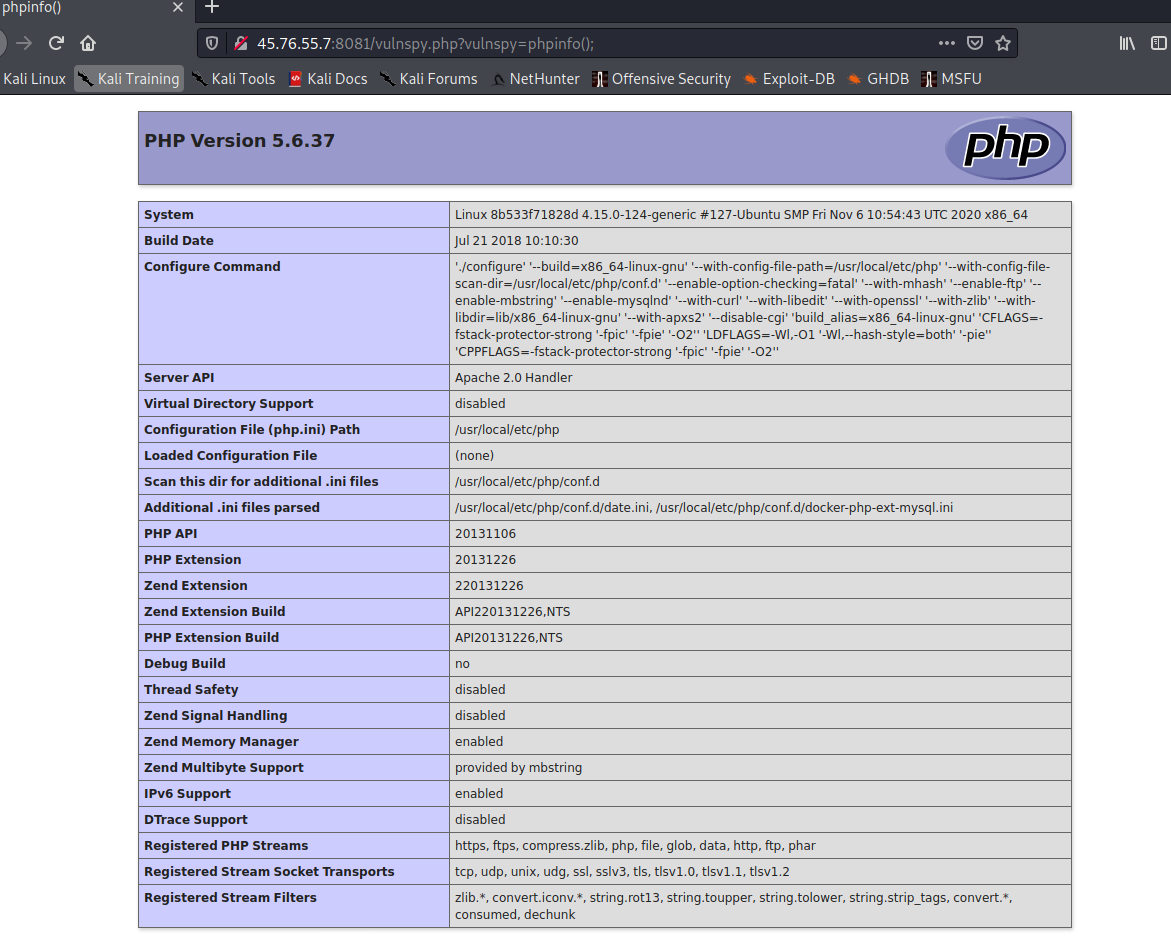Open the Kali Docs bookmark
The image size is (1171, 938).
coord(329,79)
